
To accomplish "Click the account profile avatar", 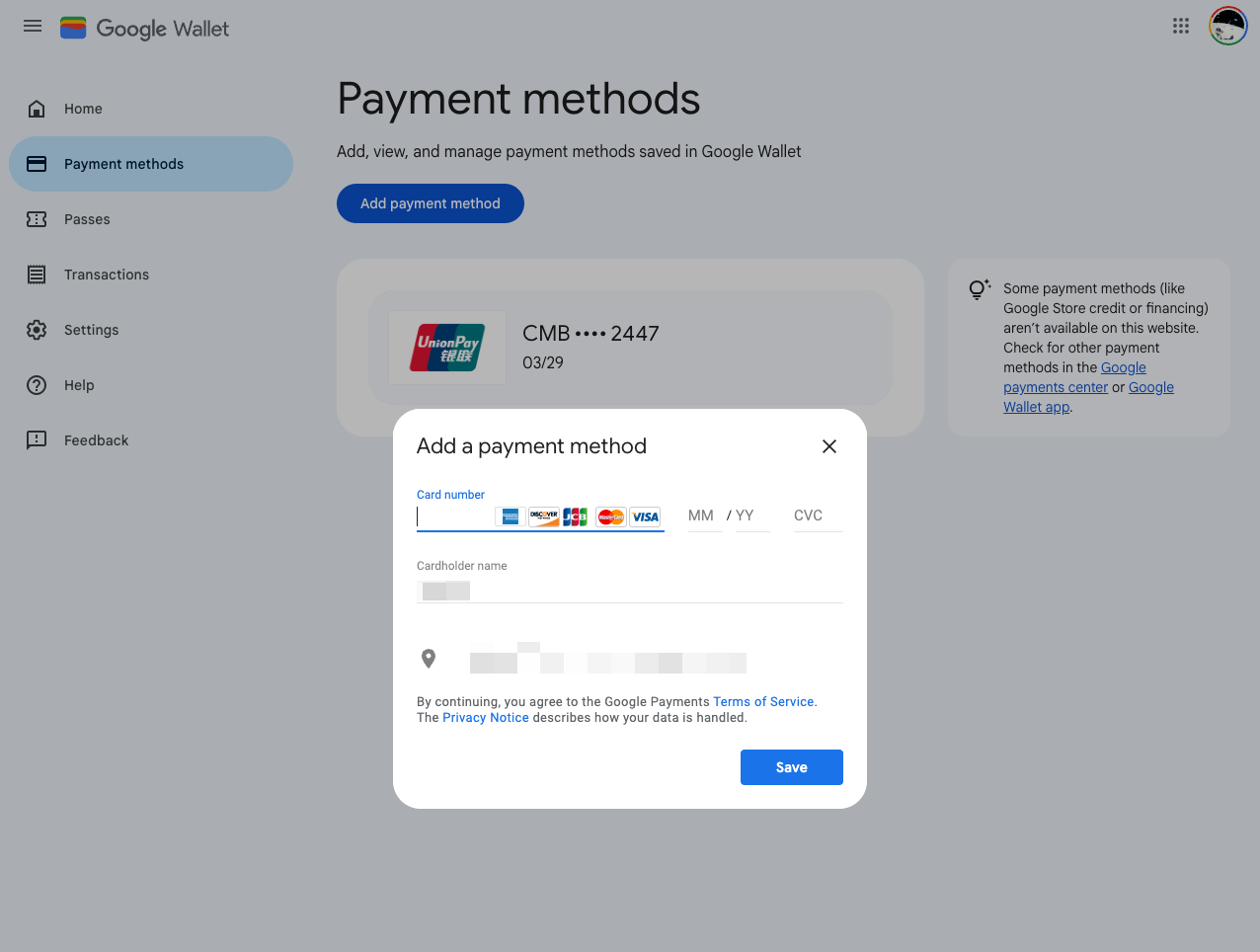I will pyautogui.click(x=1228, y=27).
